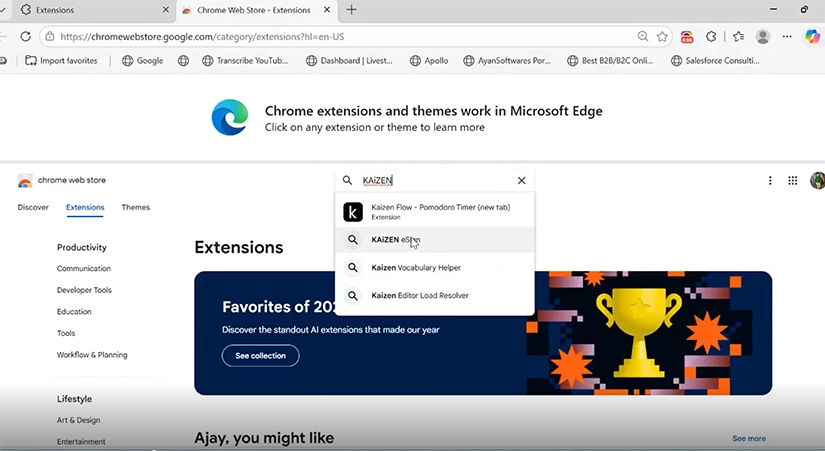Open the Workflow & Planning category

[x=92, y=355]
